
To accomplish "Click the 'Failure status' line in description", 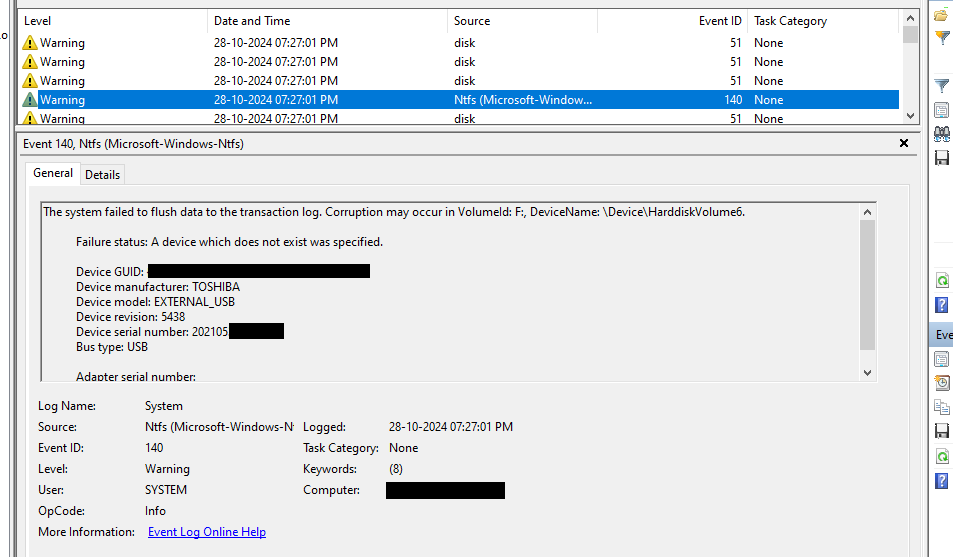I will (x=229, y=241).
